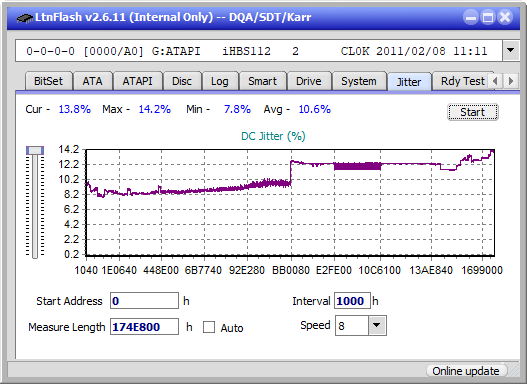The height and width of the screenshot is (384, 527).
Task: Open the Speed dropdown arrow
Action: point(377,325)
